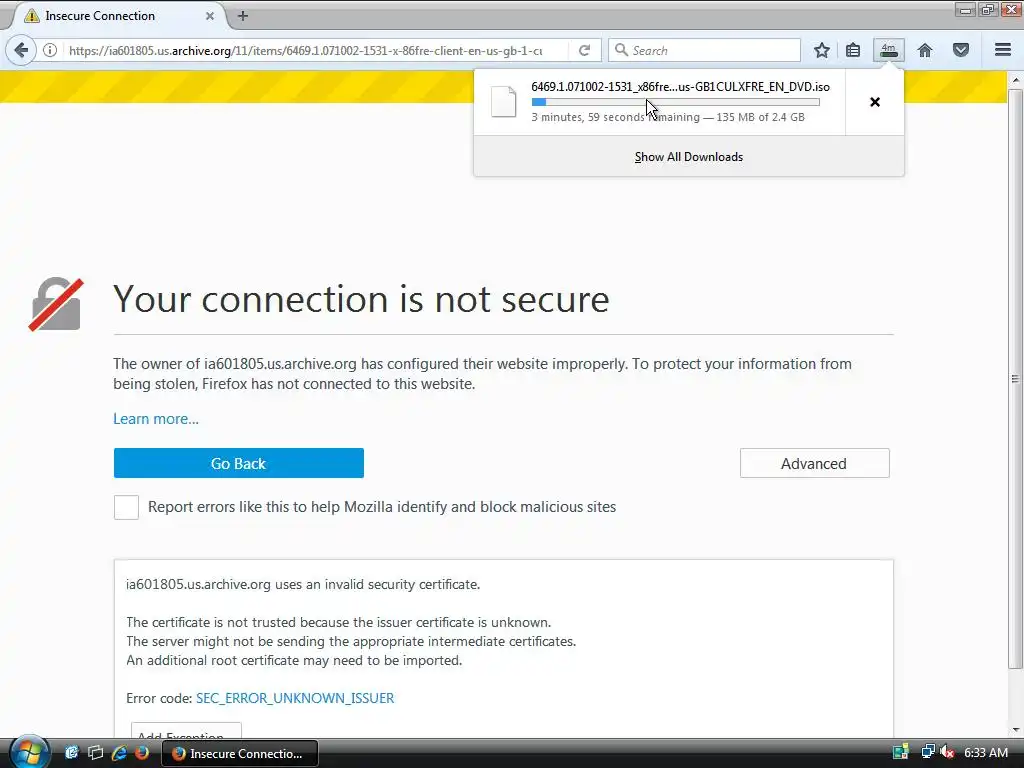Open the Windows Start orb
Screen dimensions: 1024x768
(29, 752)
